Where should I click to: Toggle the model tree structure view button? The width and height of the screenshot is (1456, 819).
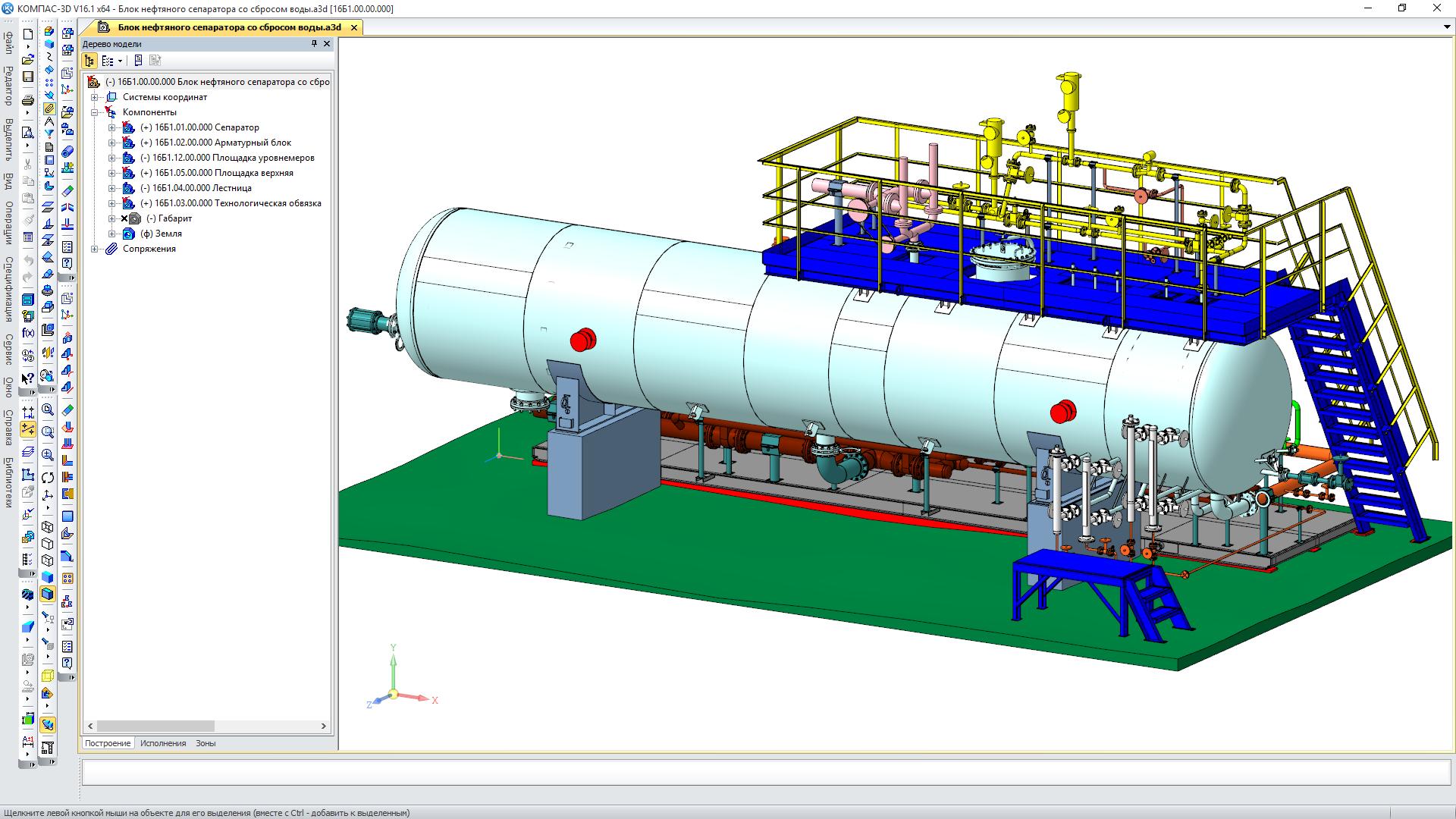[x=89, y=61]
